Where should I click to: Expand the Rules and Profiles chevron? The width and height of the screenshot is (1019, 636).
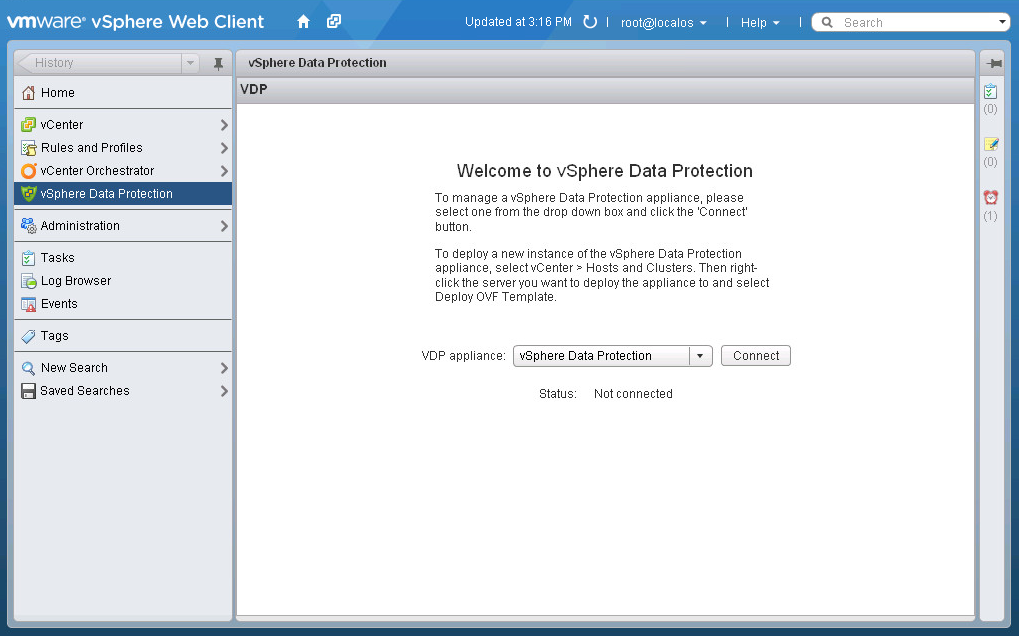tap(224, 148)
